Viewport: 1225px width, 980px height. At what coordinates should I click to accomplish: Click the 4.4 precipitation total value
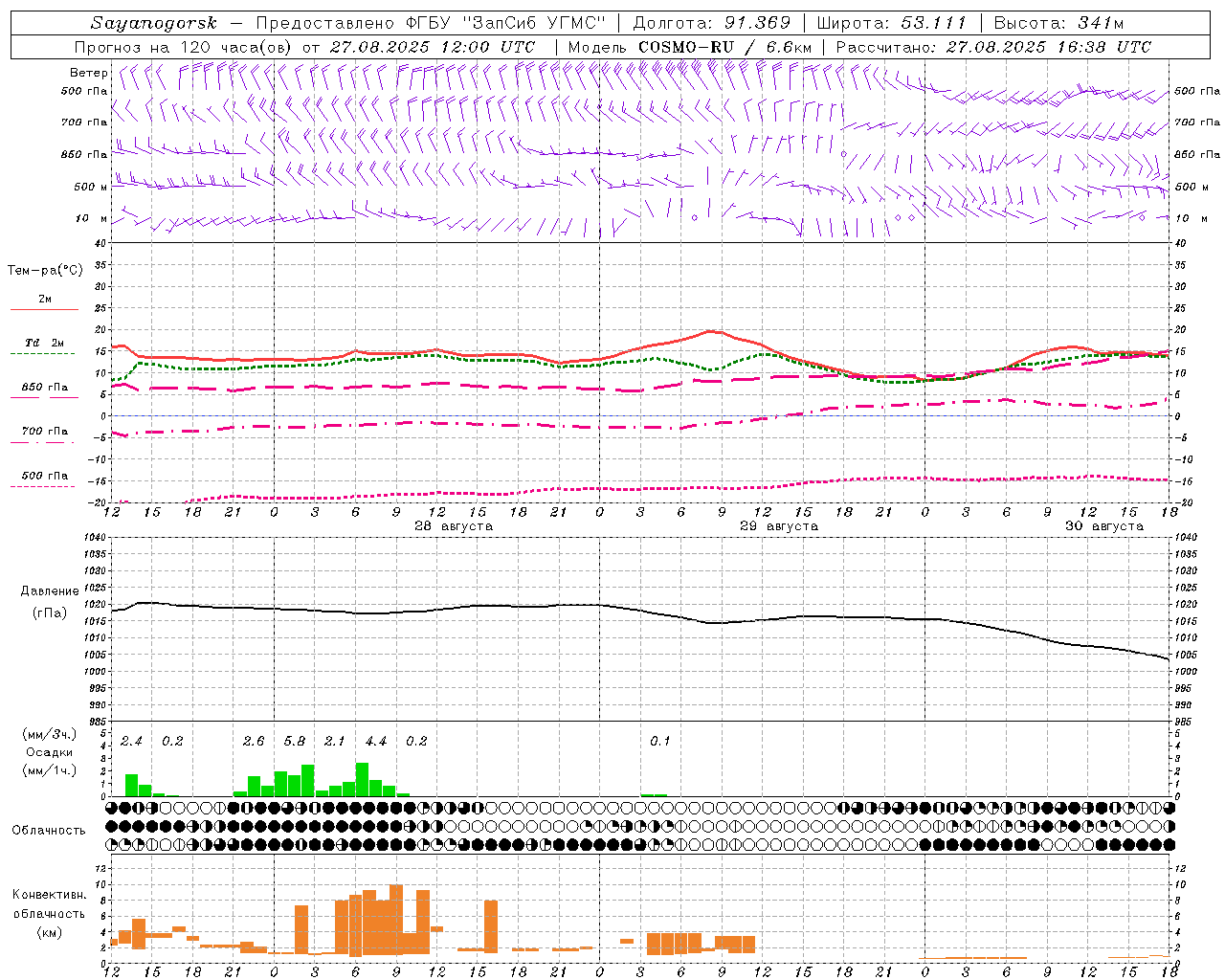coord(376,742)
